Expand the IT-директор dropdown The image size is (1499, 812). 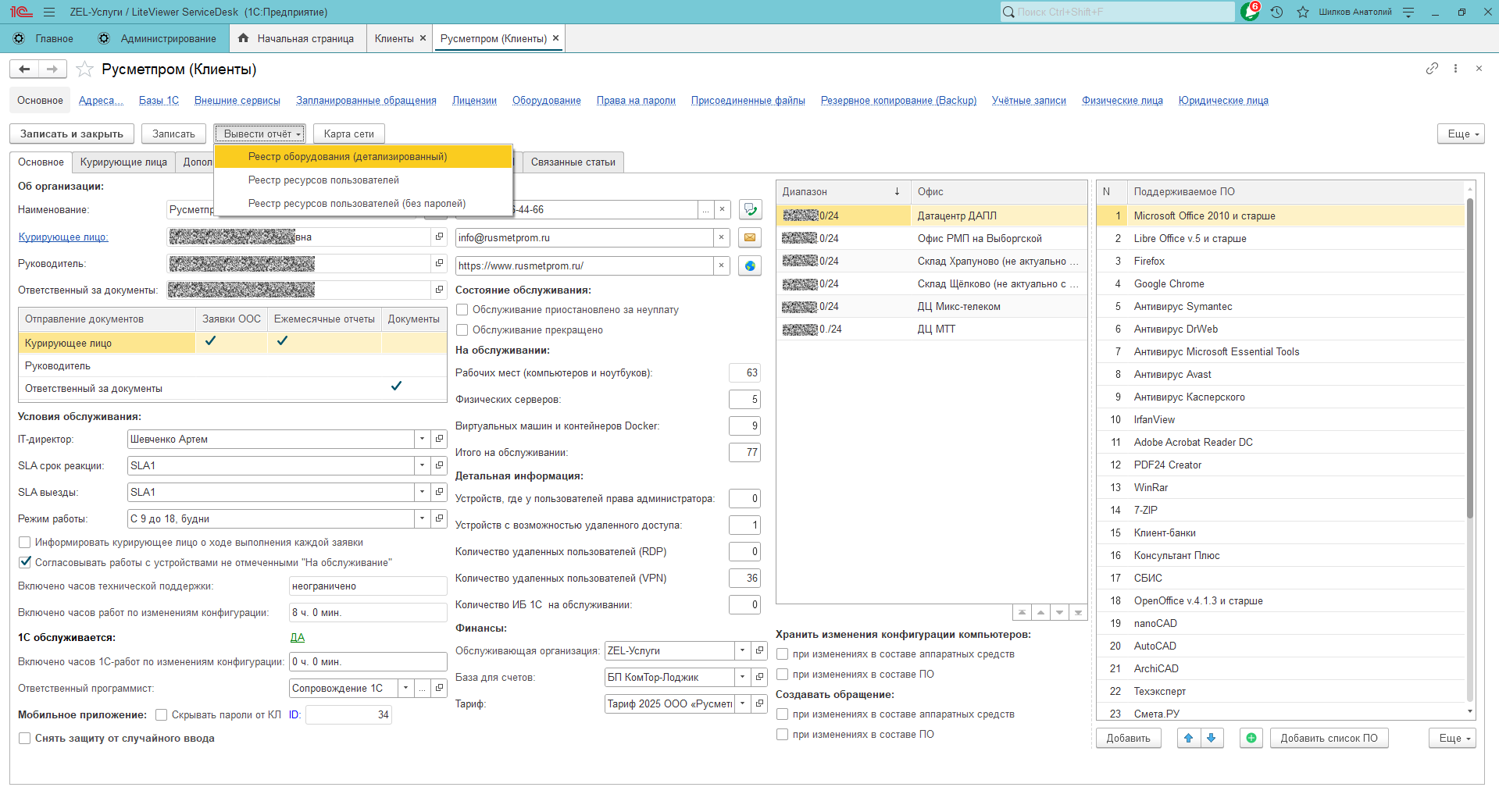(x=422, y=439)
